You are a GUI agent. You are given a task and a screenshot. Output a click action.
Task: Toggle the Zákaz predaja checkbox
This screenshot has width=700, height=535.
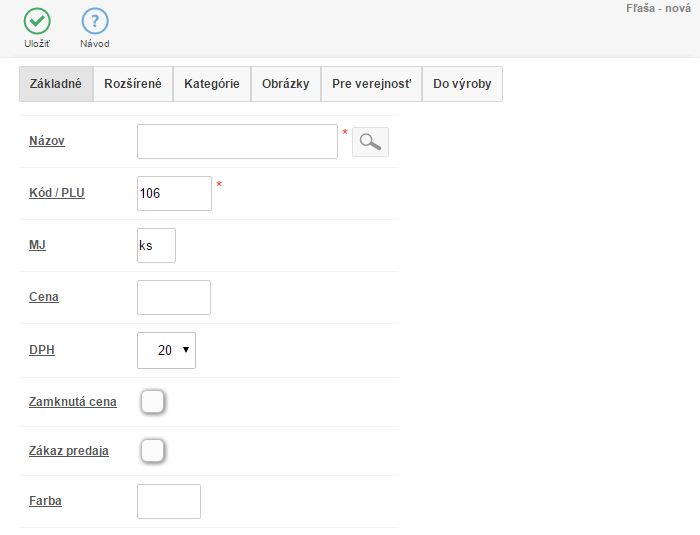pos(152,451)
